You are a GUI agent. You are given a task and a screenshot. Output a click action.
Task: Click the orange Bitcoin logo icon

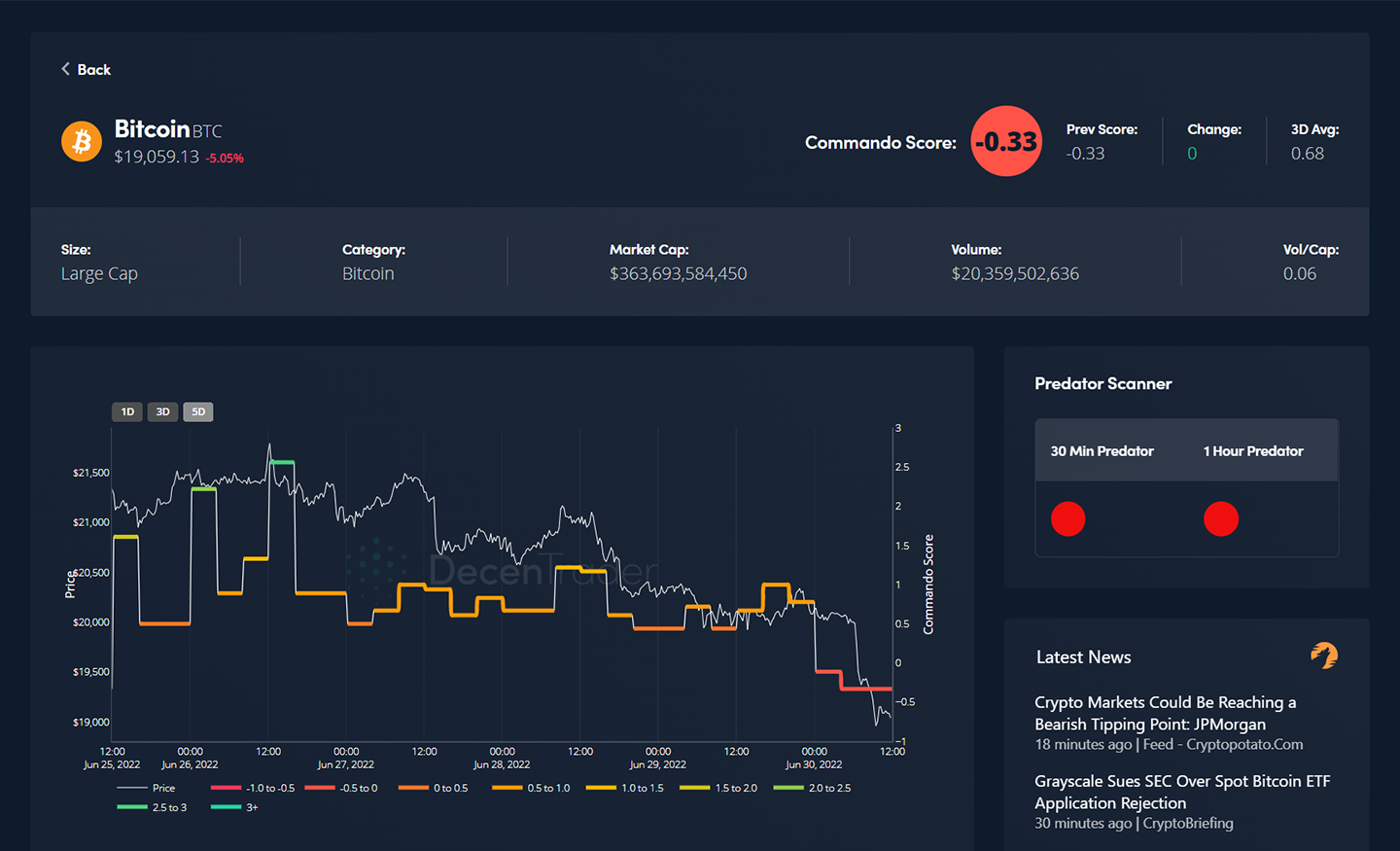(x=82, y=141)
